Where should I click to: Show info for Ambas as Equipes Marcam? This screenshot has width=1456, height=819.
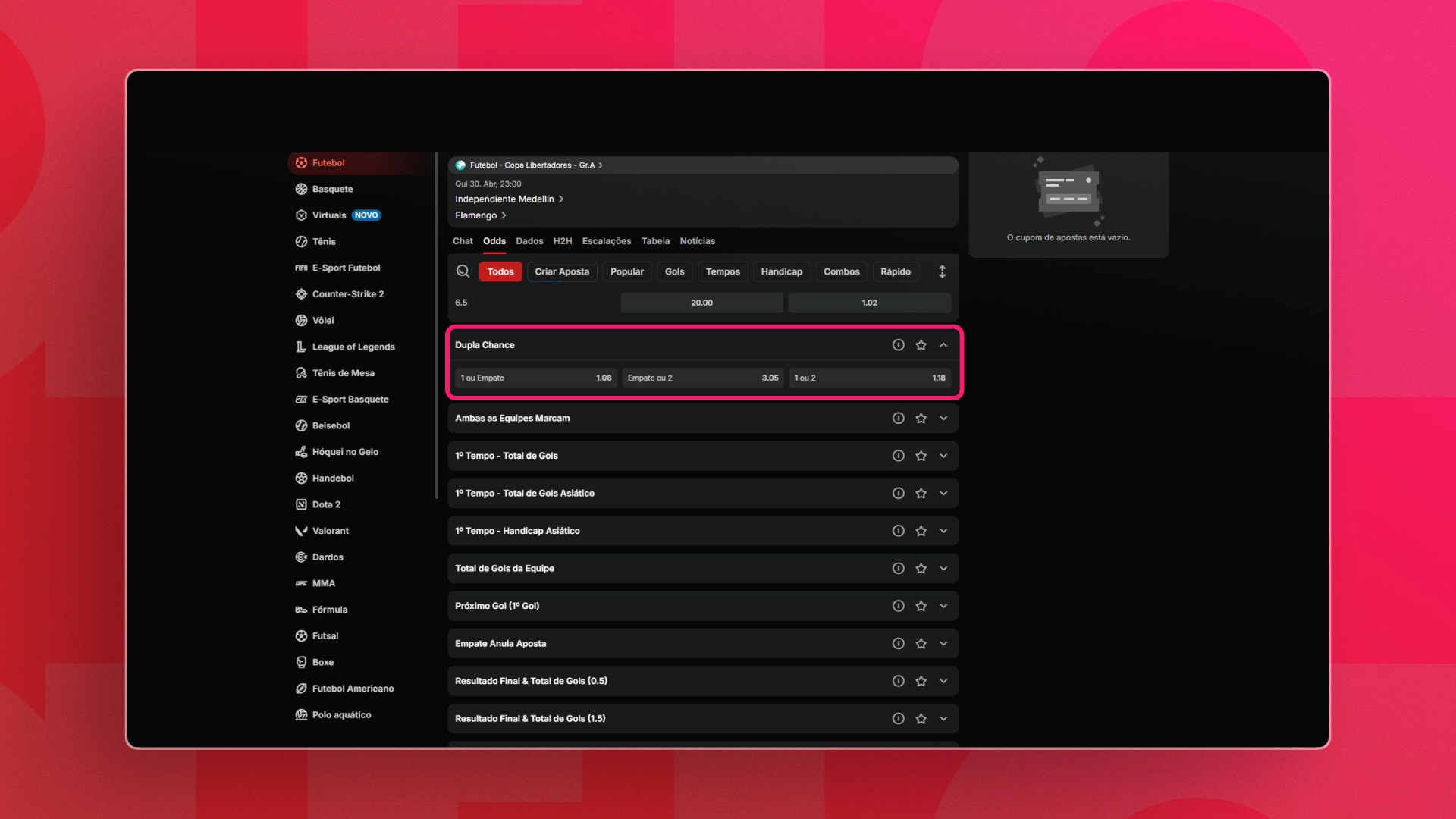click(899, 419)
